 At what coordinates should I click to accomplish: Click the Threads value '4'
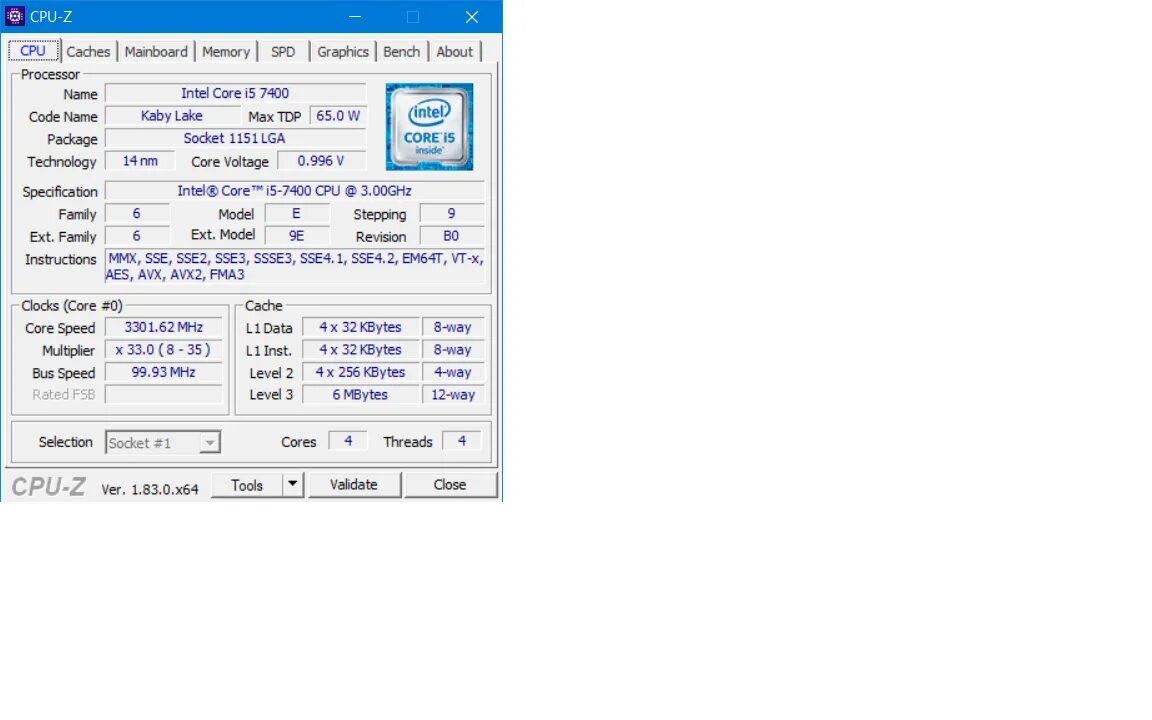(x=462, y=441)
